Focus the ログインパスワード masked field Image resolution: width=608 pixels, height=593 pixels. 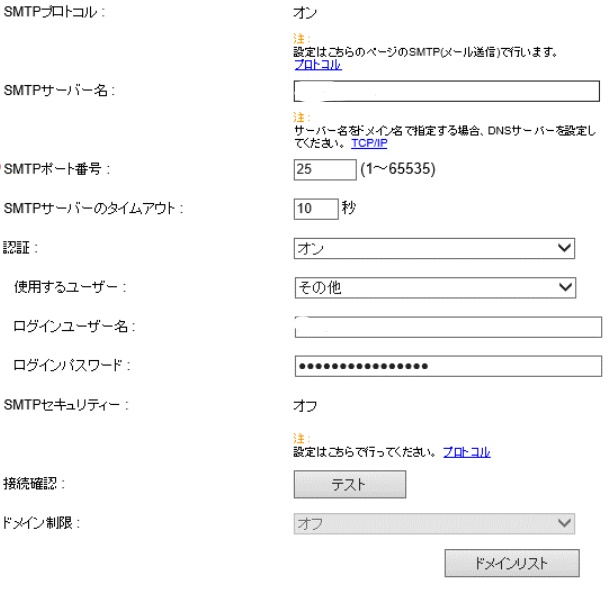pyautogui.click(x=447, y=365)
